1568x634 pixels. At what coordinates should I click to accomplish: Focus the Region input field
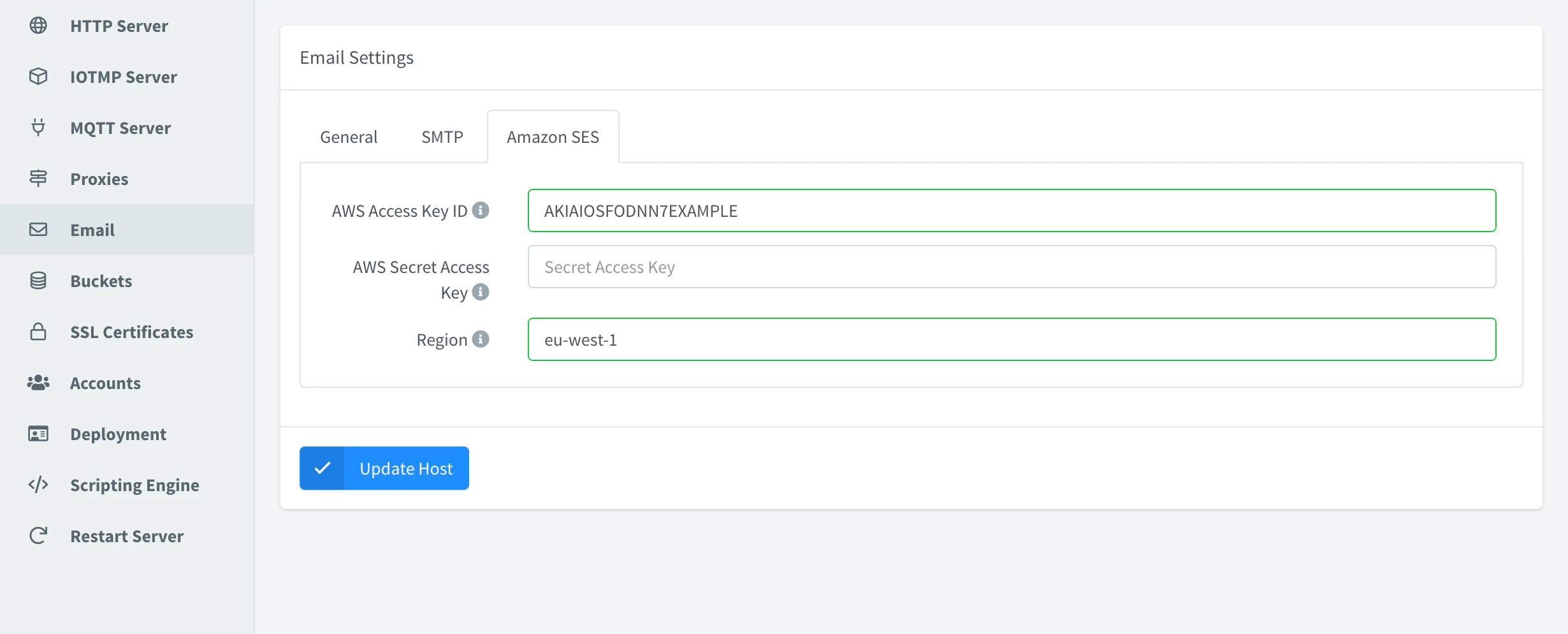tap(1012, 339)
